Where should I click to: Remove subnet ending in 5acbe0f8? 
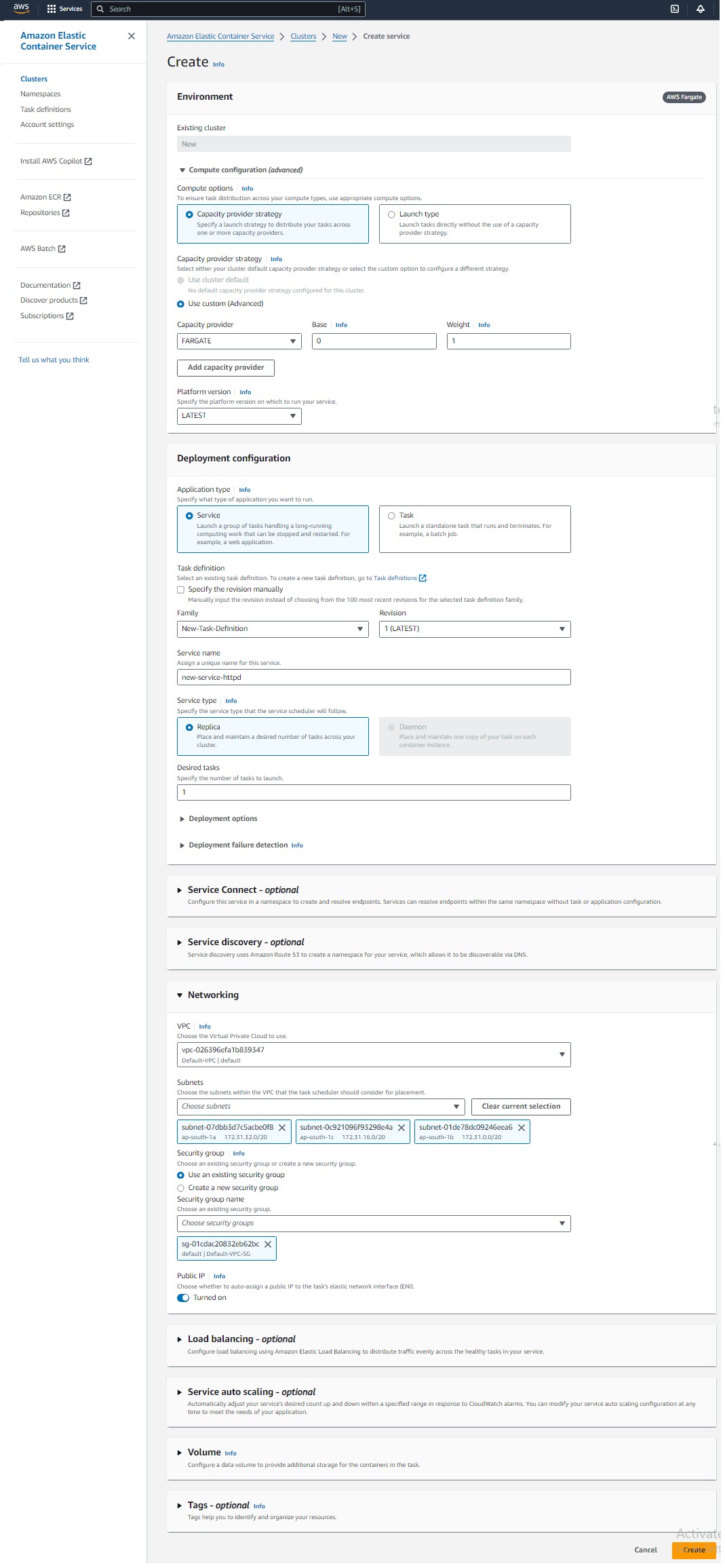click(x=282, y=1128)
